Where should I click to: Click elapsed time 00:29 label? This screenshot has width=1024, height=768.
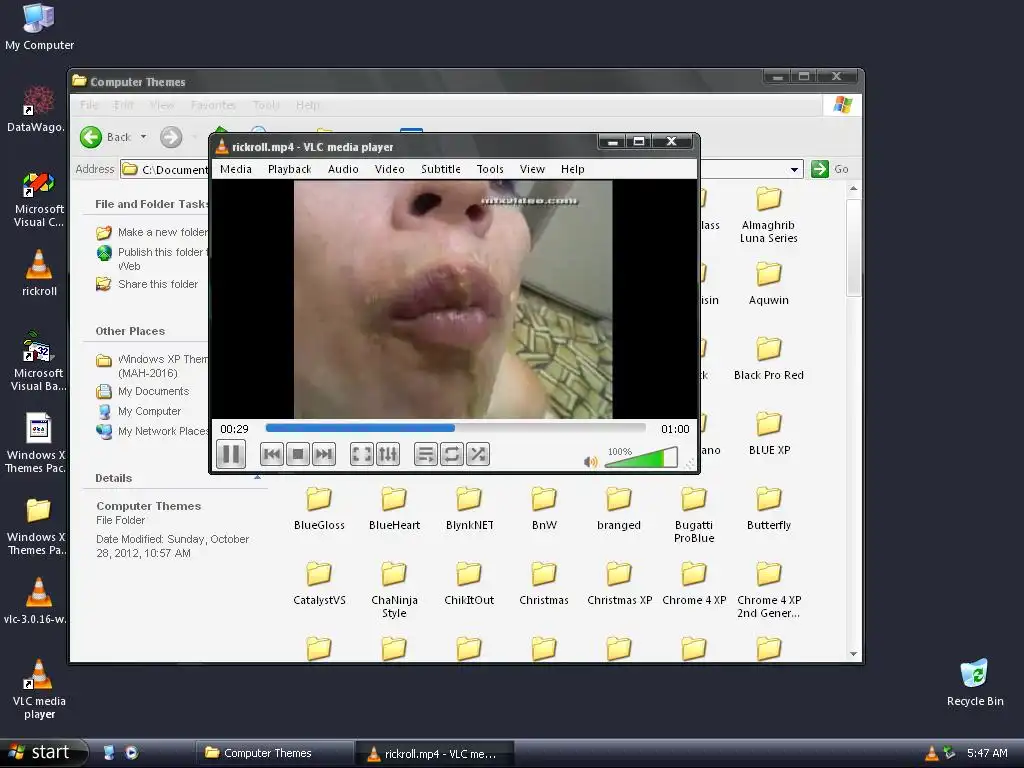pyautogui.click(x=234, y=429)
